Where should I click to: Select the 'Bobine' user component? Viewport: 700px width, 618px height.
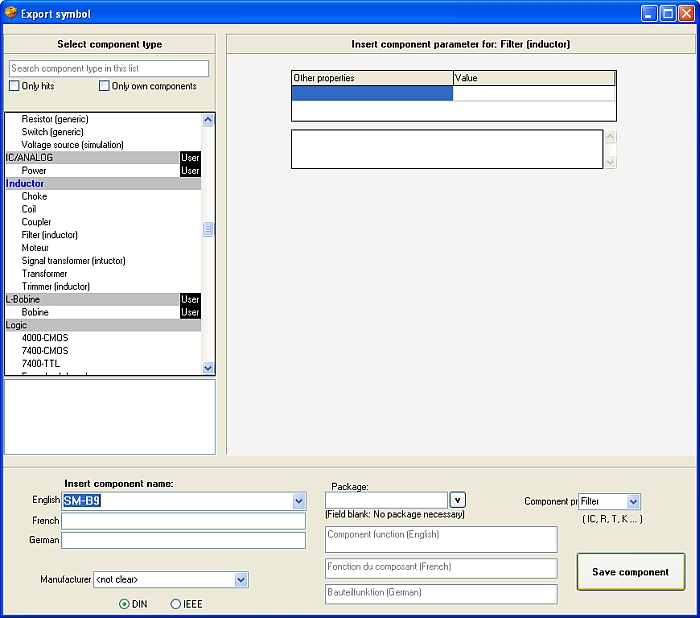click(35, 313)
